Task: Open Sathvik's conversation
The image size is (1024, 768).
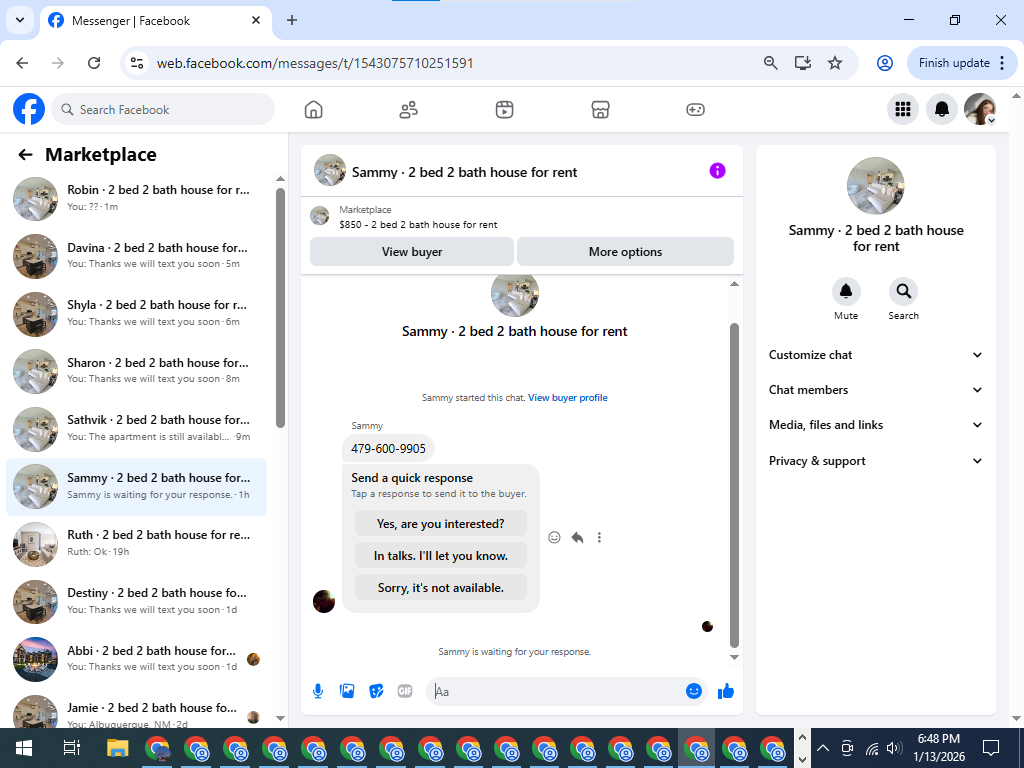Action: coord(137,428)
